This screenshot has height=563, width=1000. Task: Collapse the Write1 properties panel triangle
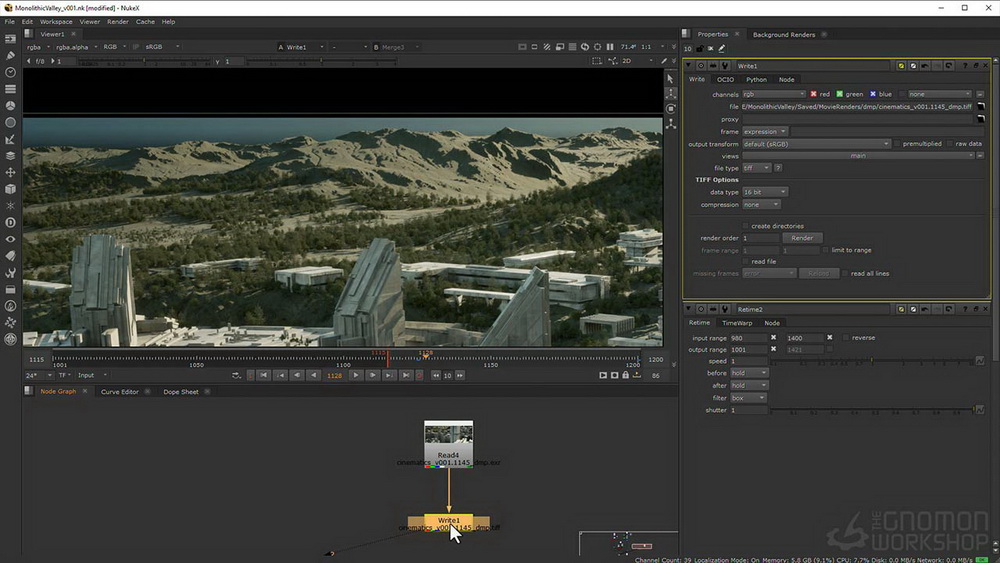(x=688, y=66)
